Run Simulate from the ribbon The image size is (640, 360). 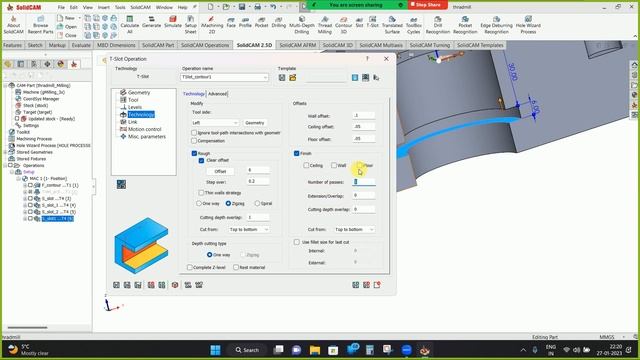tap(173, 22)
